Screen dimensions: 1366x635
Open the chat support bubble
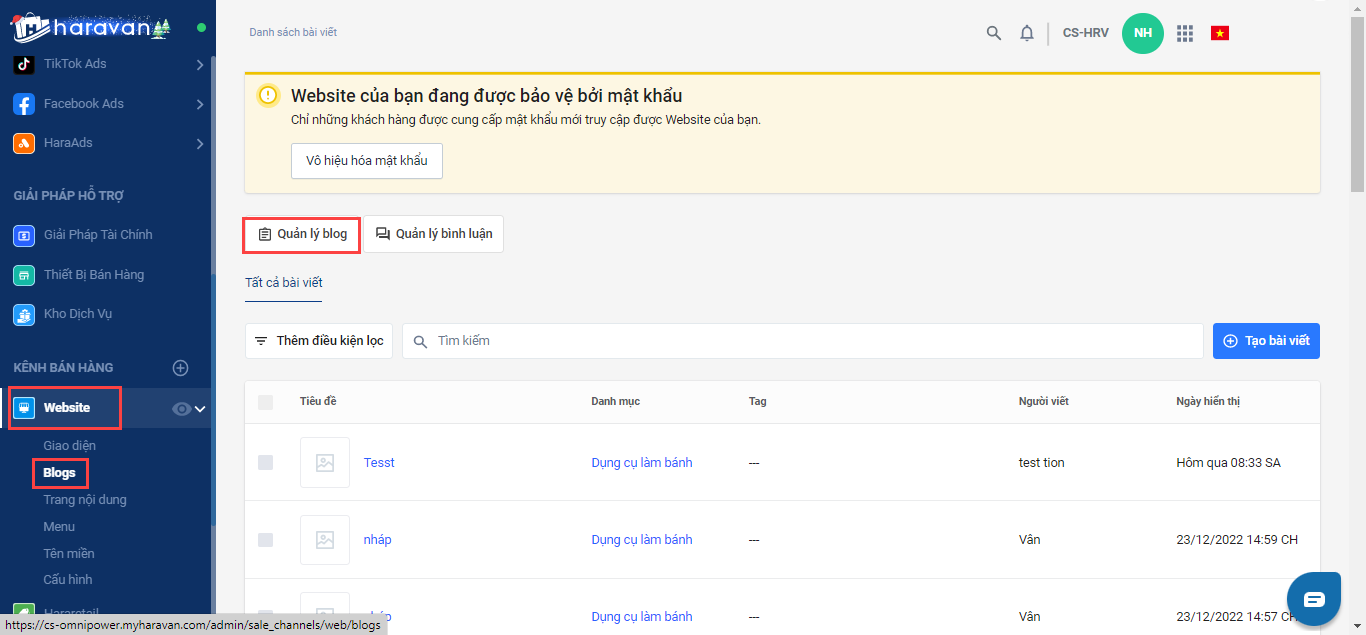1313,599
